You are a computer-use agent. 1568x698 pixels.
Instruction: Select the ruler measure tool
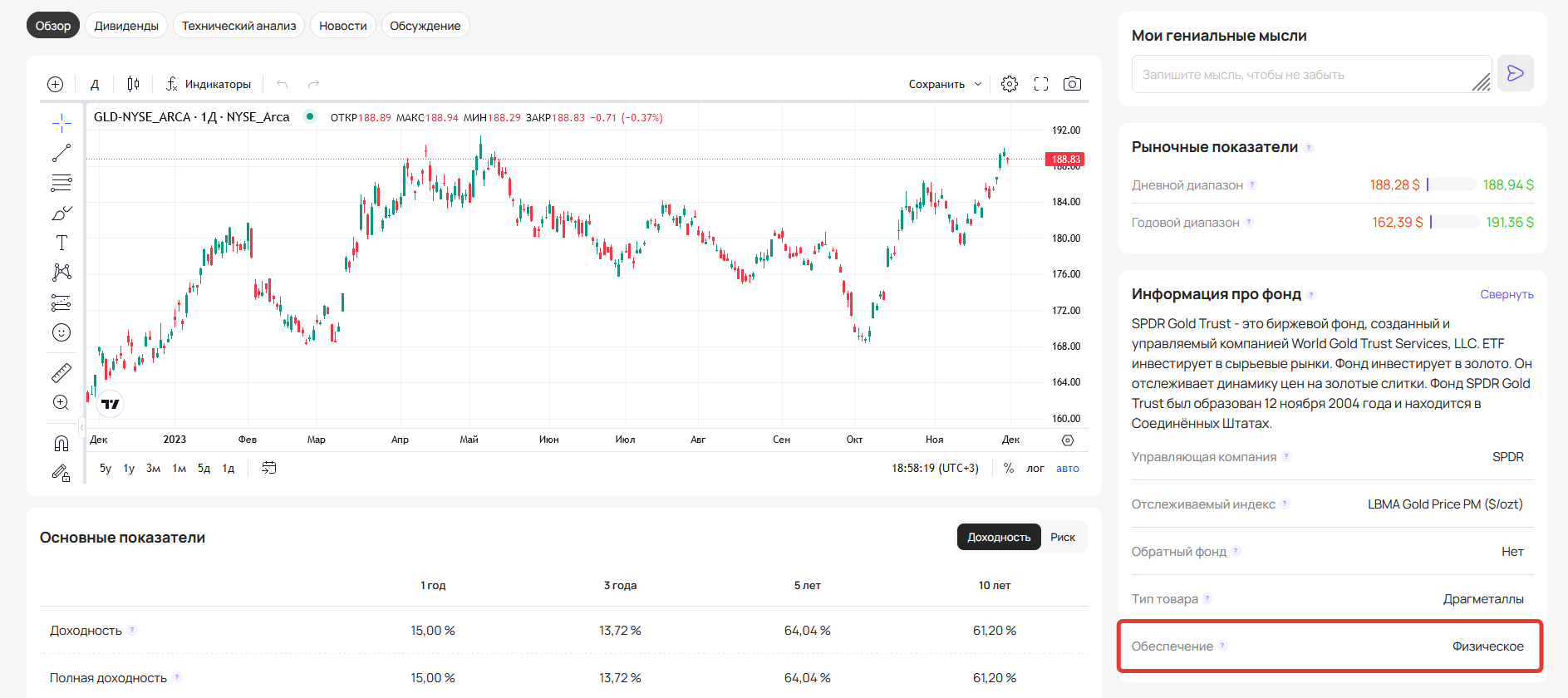click(61, 372)
